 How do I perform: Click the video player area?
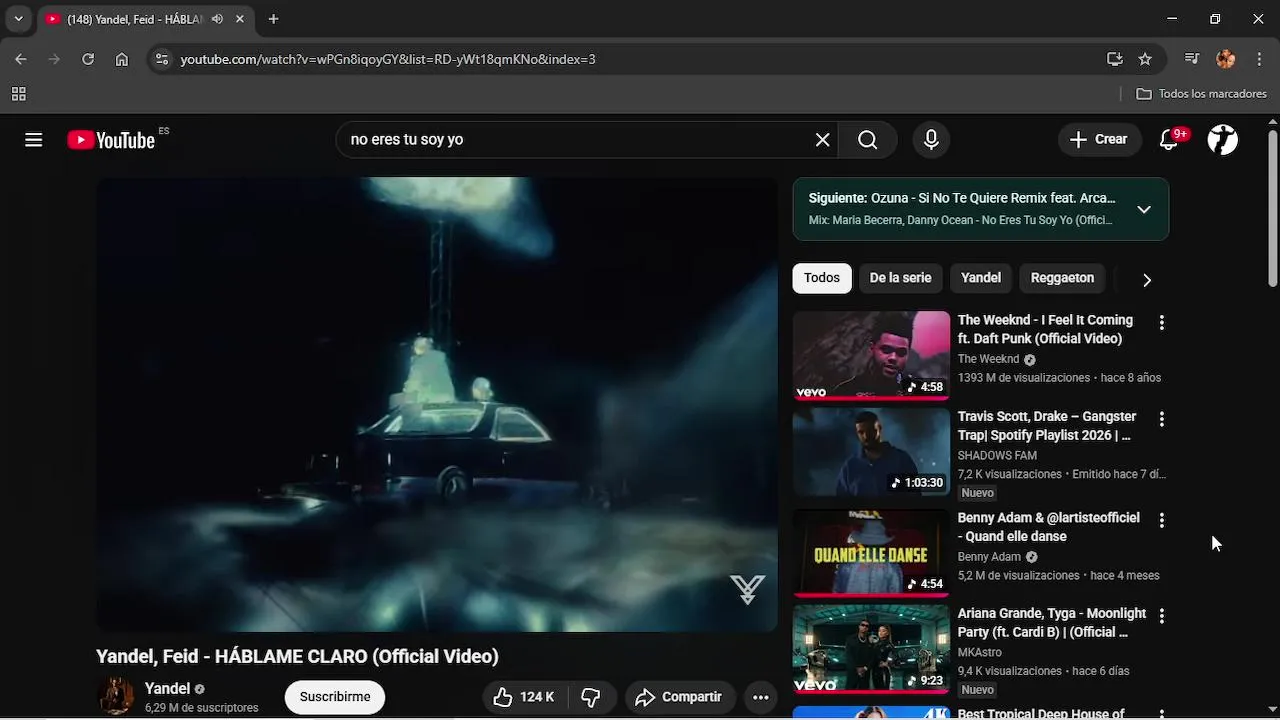pos(437,405)
